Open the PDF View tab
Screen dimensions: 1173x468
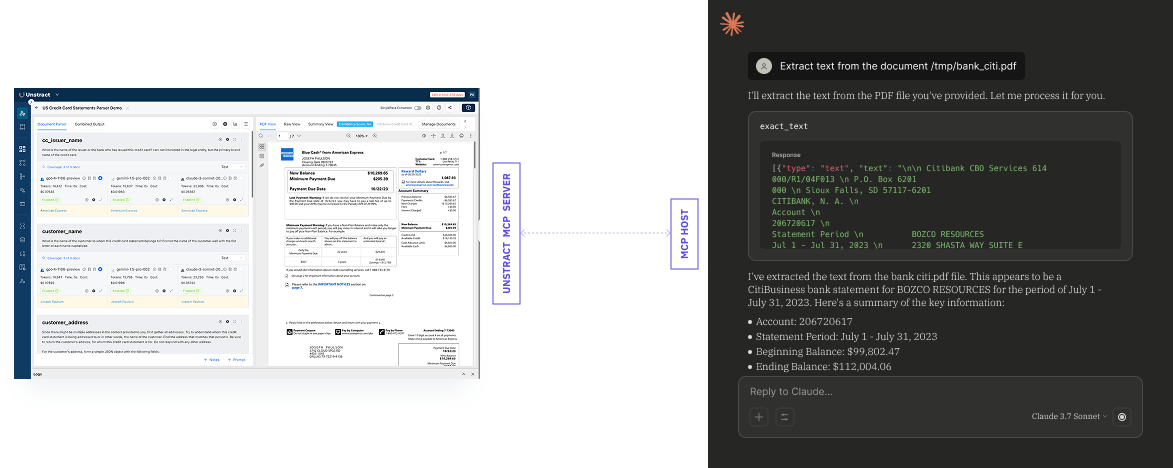[x=268, y=124]
